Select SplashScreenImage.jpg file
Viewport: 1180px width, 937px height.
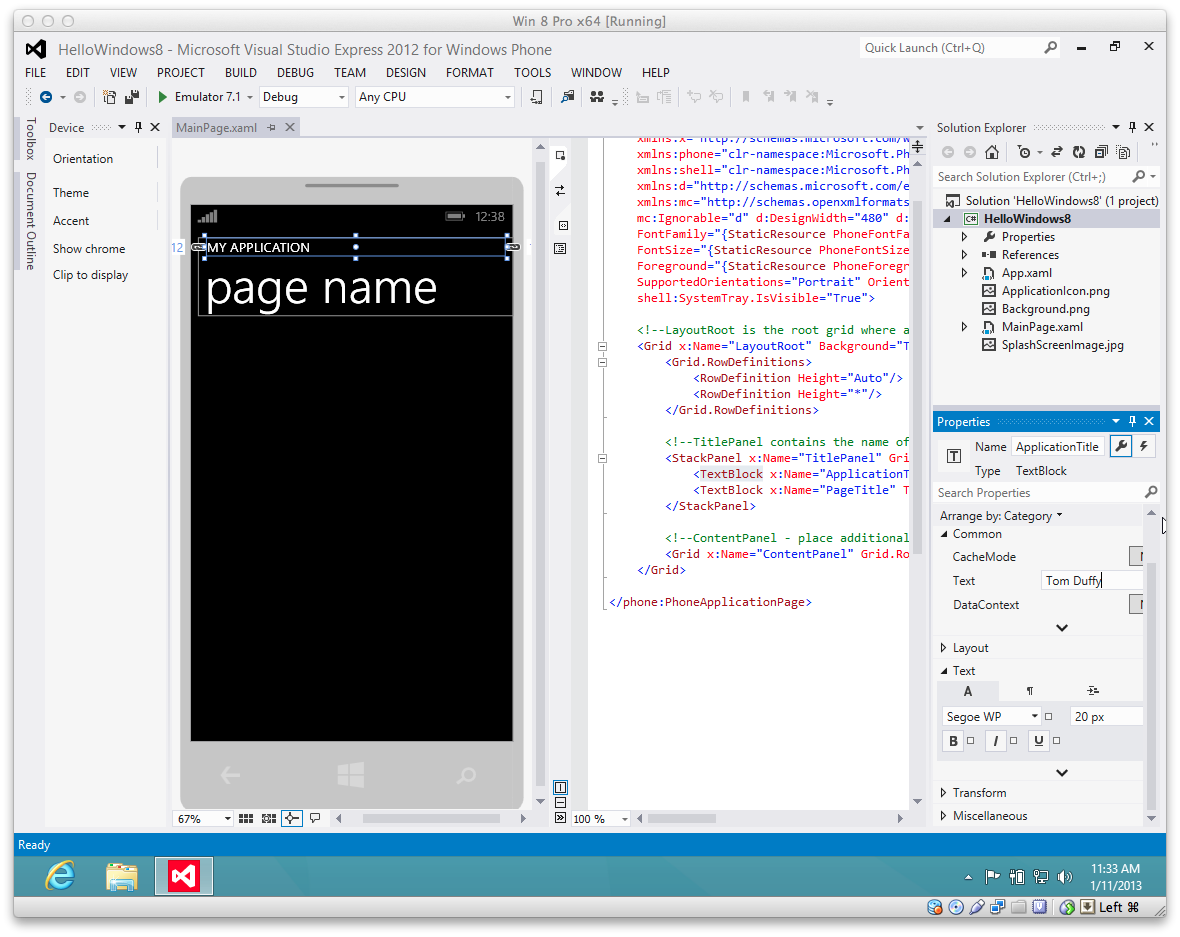tap(1062, 345)
